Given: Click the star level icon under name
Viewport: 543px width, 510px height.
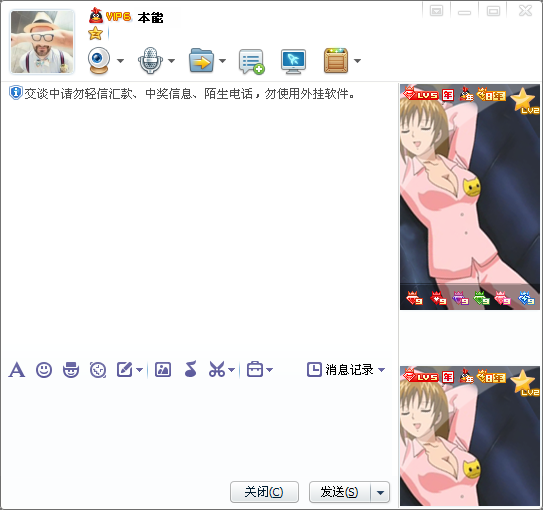Looking at the screenshot, I should [x=95, y=34].
